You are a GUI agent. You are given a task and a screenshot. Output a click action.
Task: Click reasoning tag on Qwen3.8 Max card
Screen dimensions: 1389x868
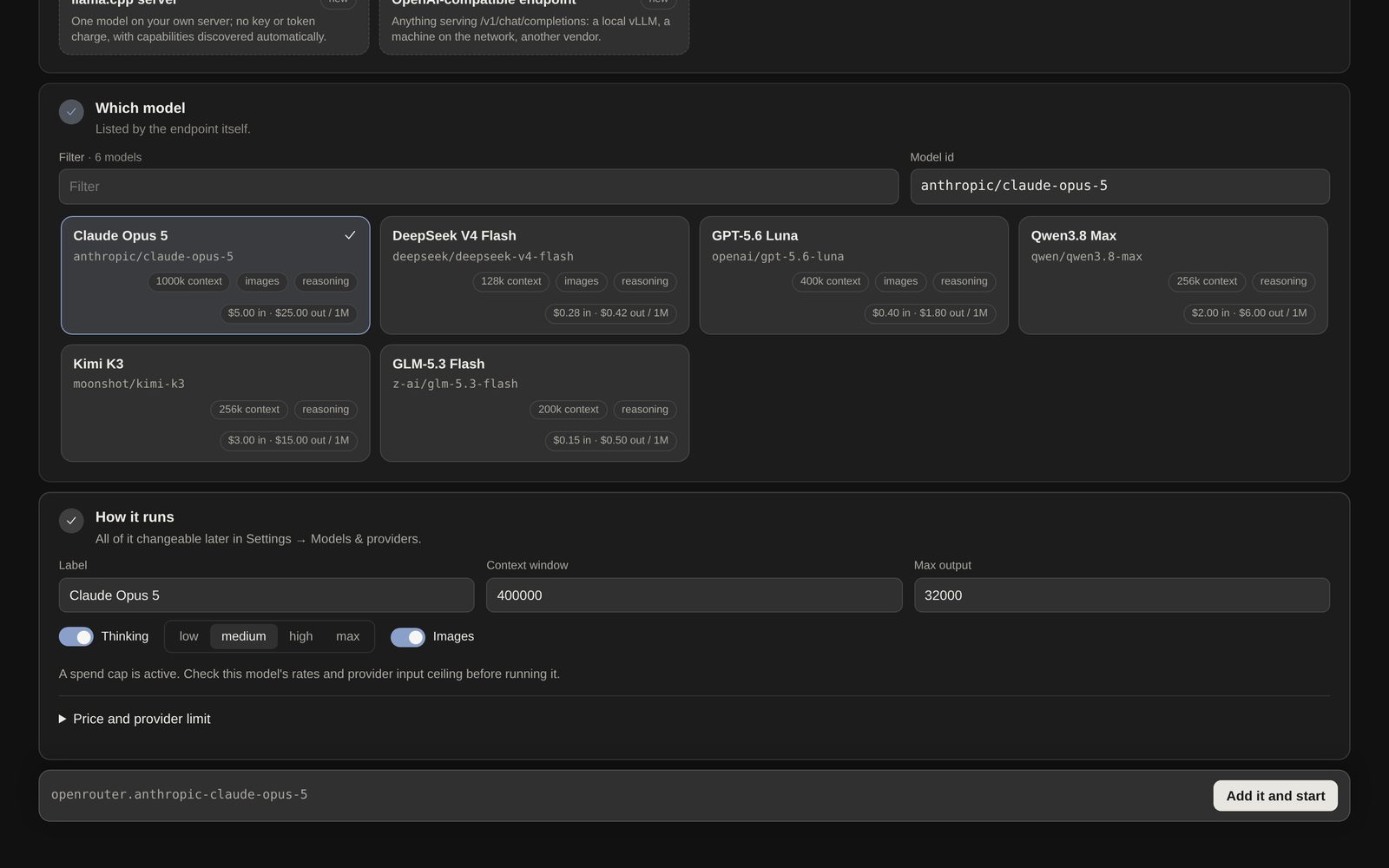(x=1283, y=281)
